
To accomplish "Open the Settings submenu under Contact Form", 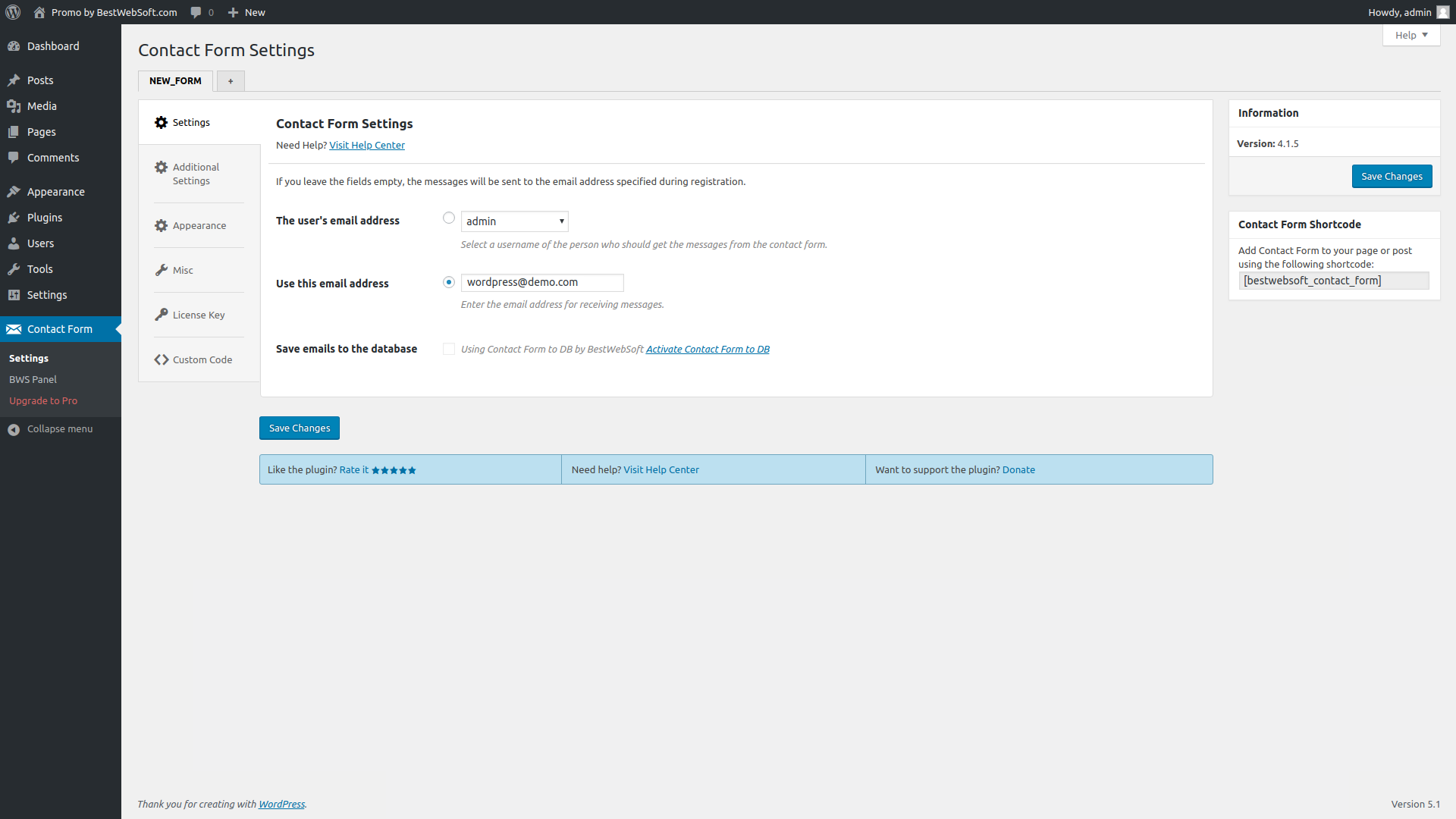I will coord(29,358).
